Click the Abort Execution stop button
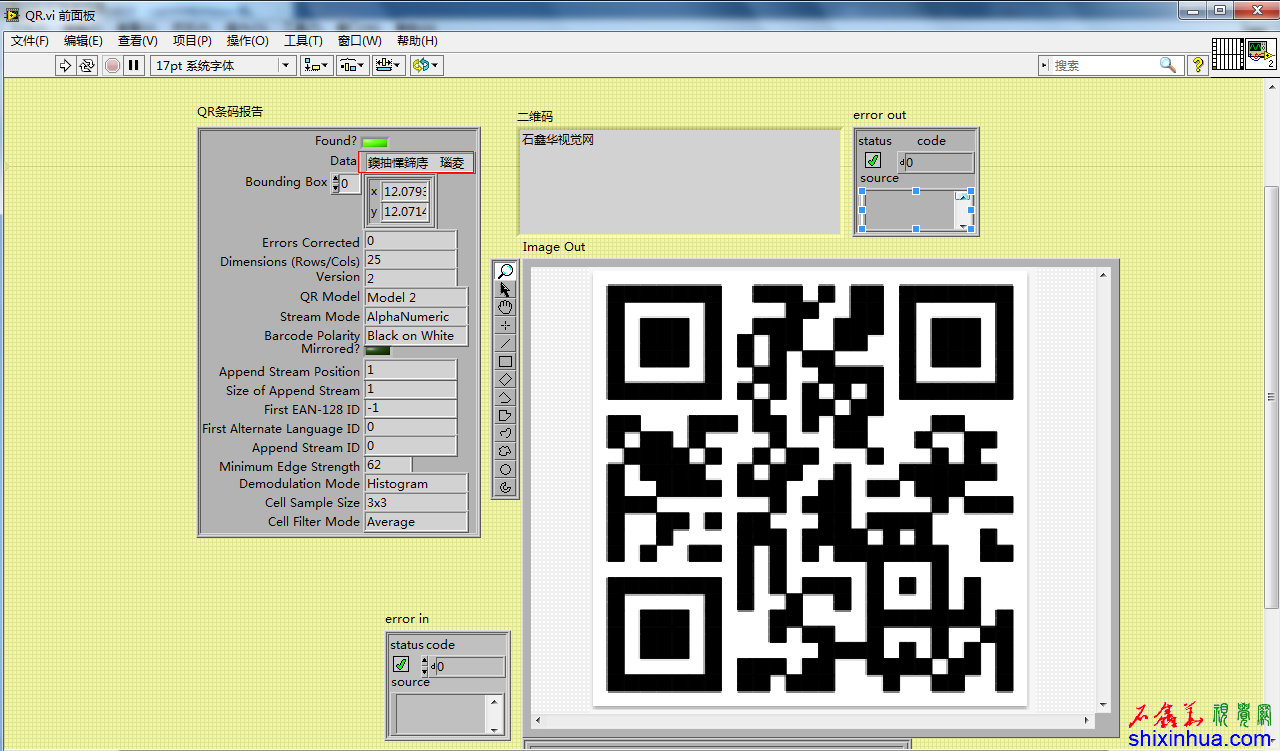Image resolution: width=1280 pixels, height=751 pixels. [x=112, y=65]
